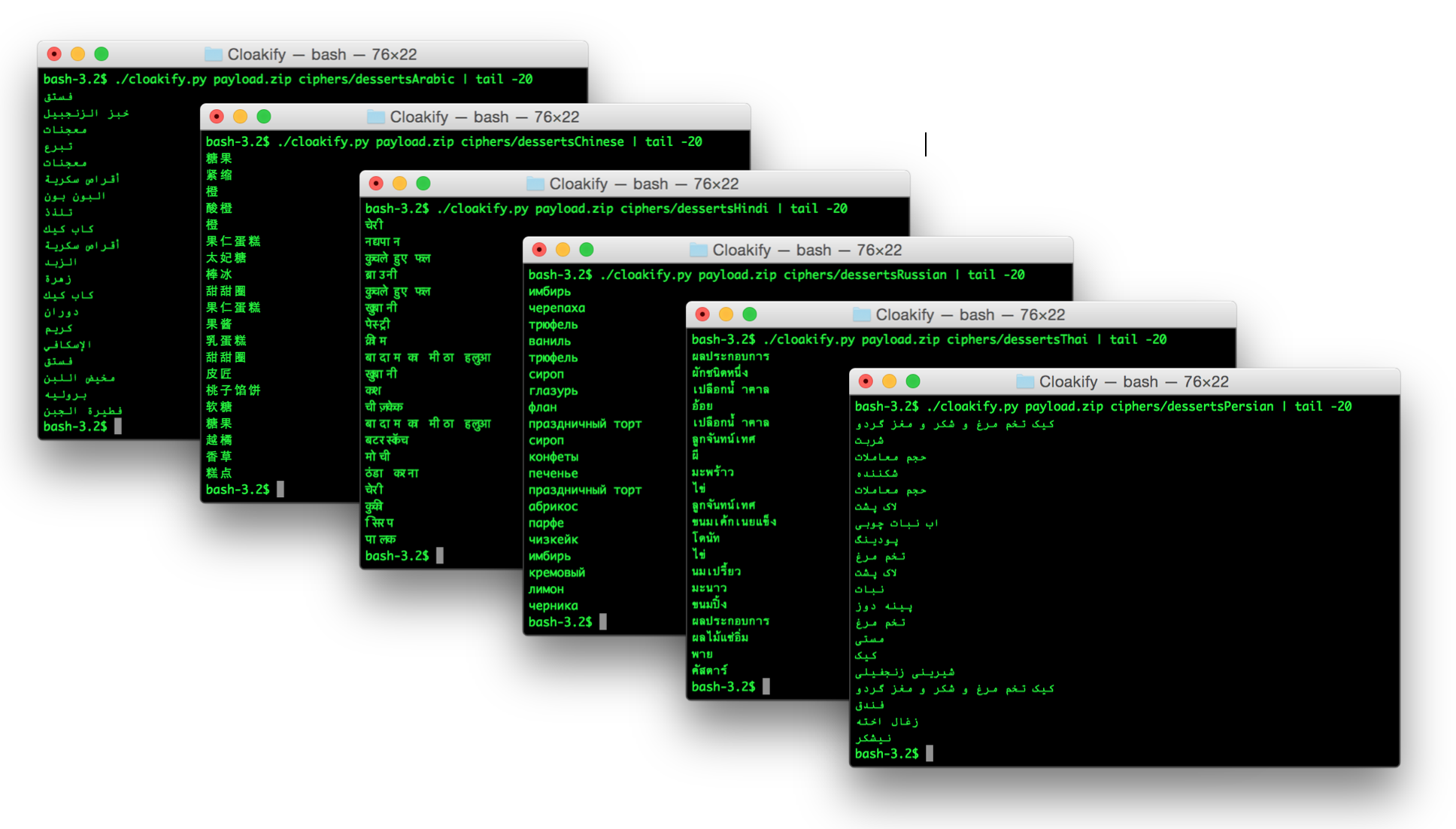This screenshot has width=1456, height=829.
Task: Zoom the dessertsArabic terminal with green button
Action: (x=102, y=54)
